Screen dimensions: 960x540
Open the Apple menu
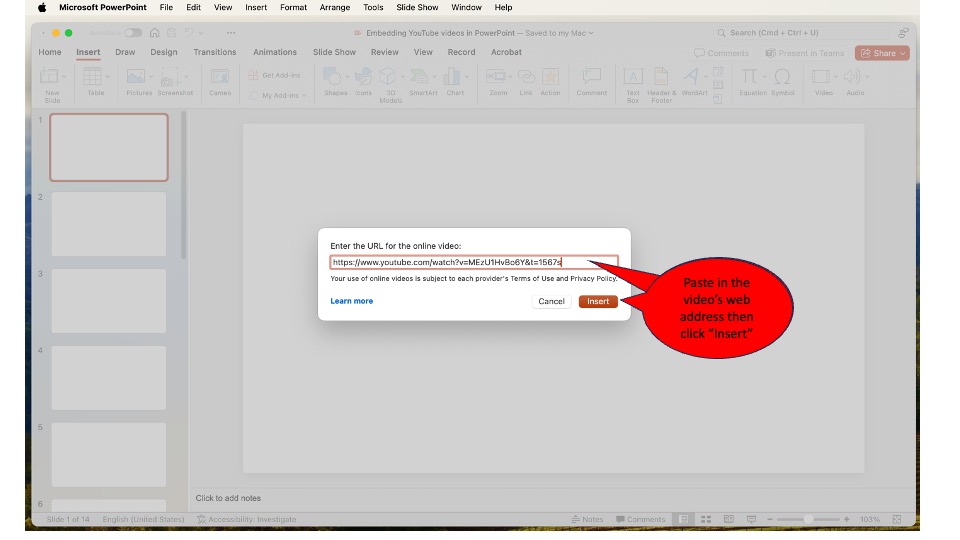click(42, 7)
